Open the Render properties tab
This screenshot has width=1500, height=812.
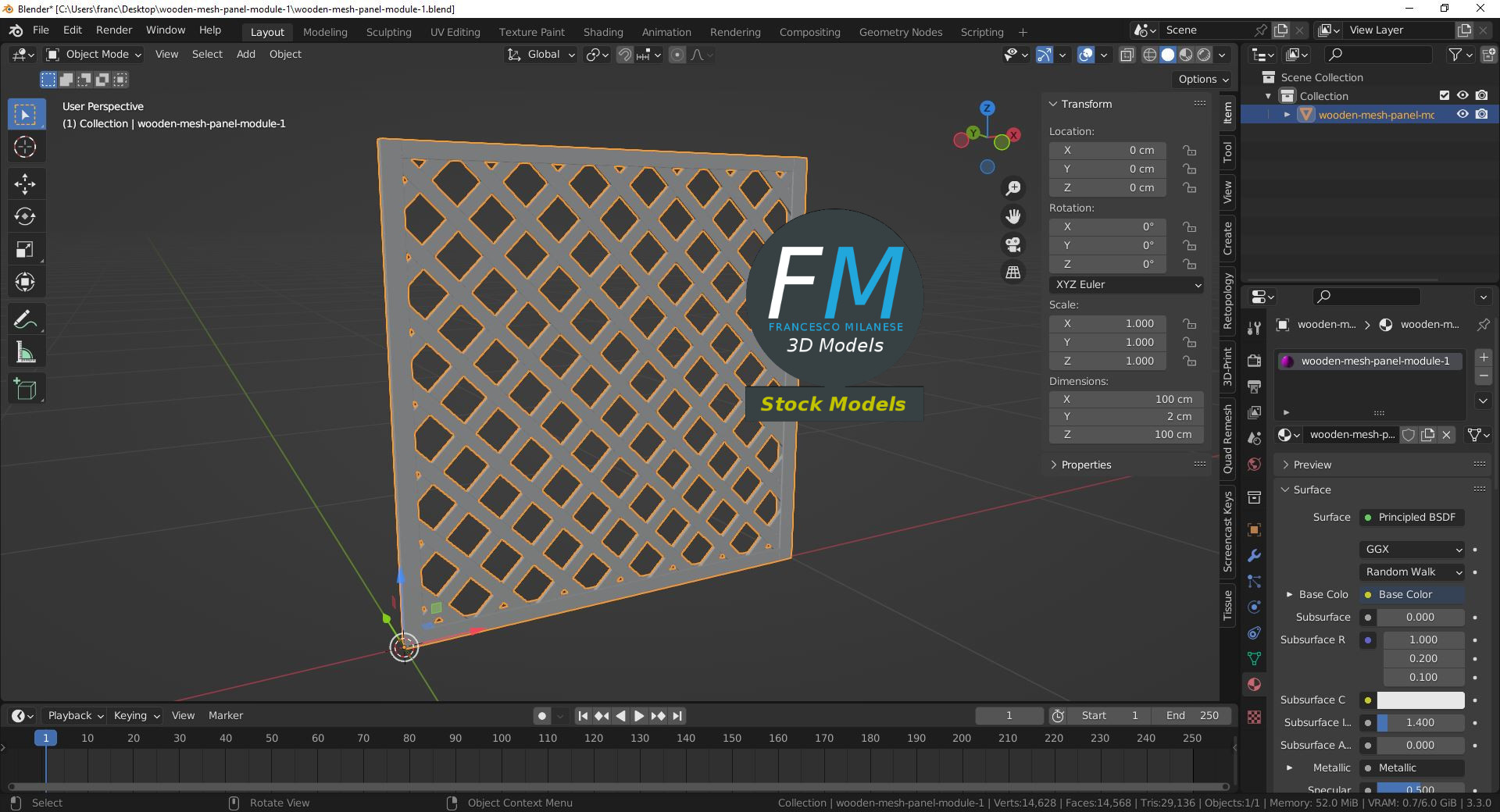pos(1255,359)
